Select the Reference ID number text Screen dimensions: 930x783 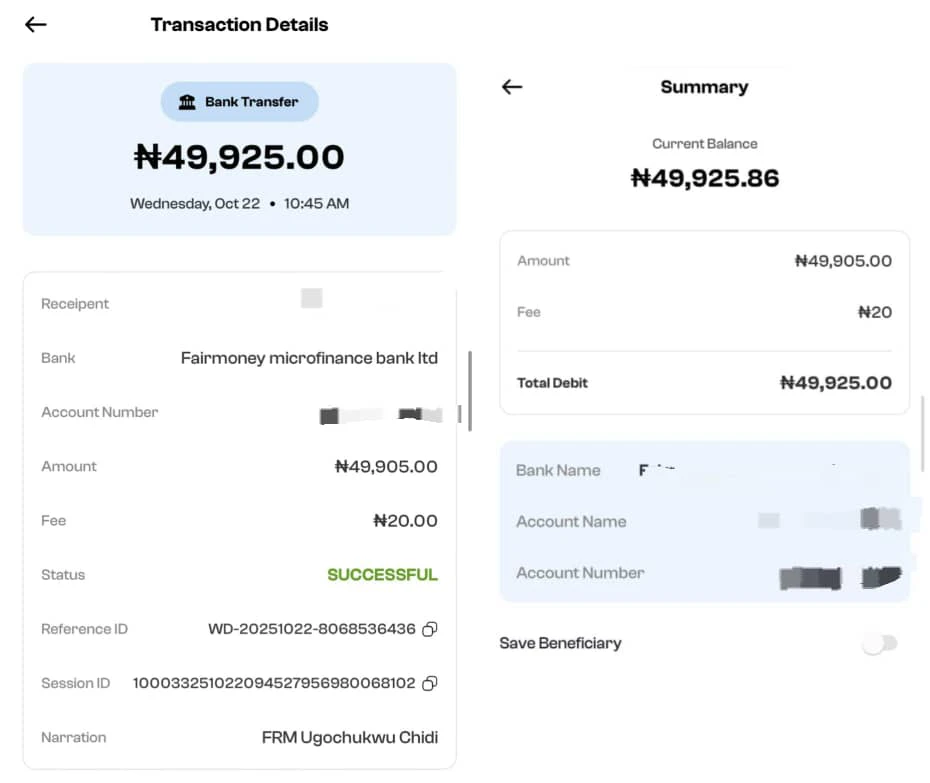tap(311, 629)
